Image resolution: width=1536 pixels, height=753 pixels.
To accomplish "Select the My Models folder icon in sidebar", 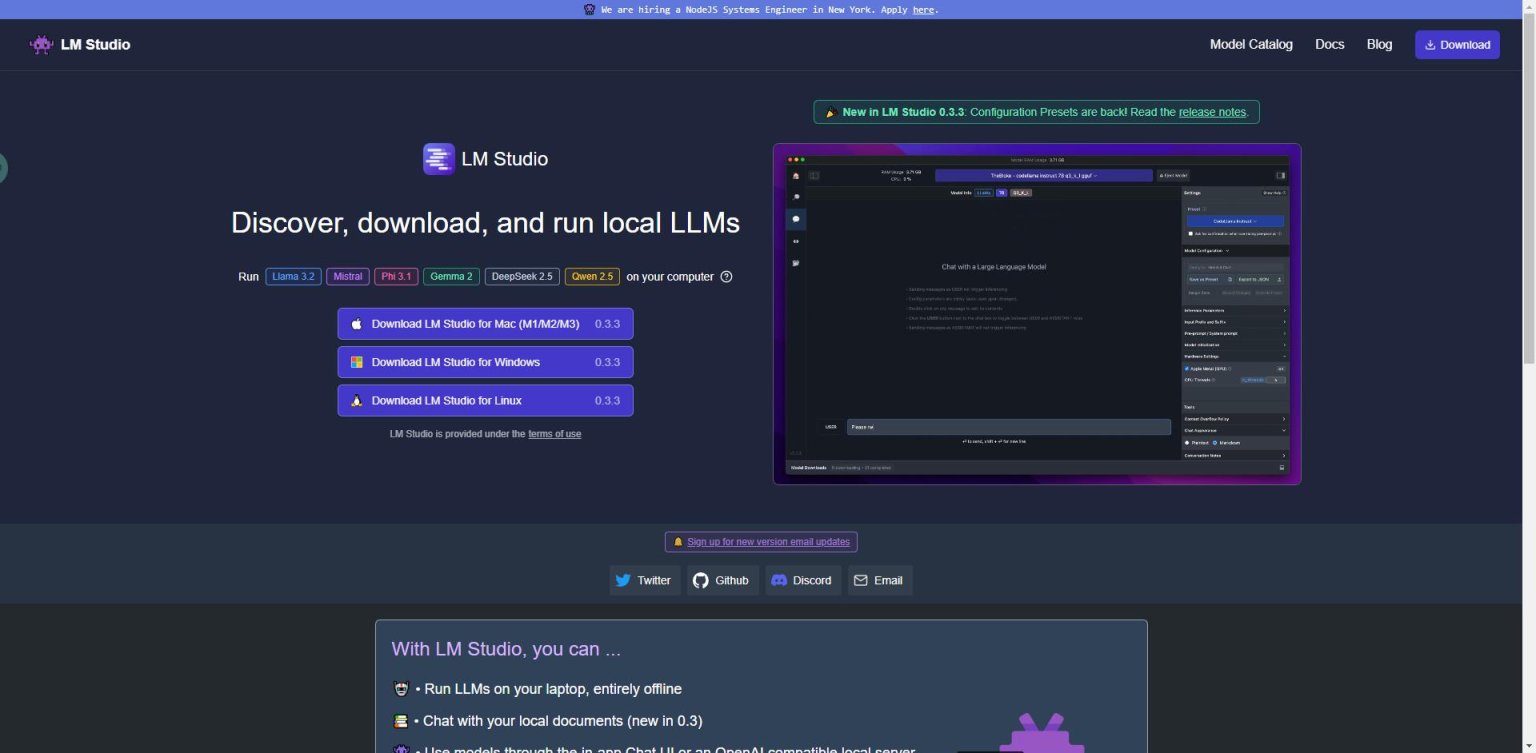I will pyautogui.click(x=796, y=262).
